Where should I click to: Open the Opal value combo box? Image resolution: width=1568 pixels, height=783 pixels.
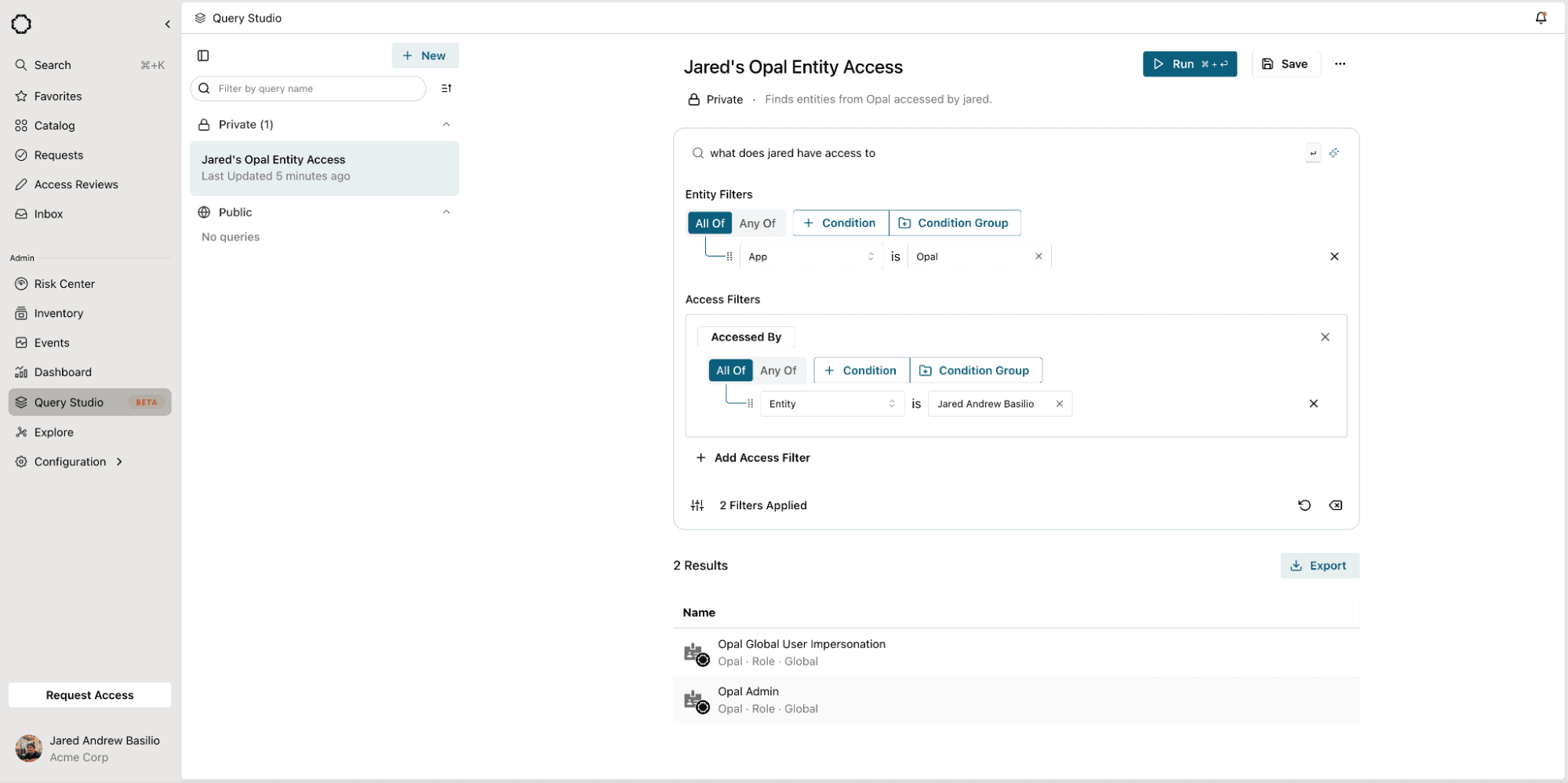pos(979,257)
